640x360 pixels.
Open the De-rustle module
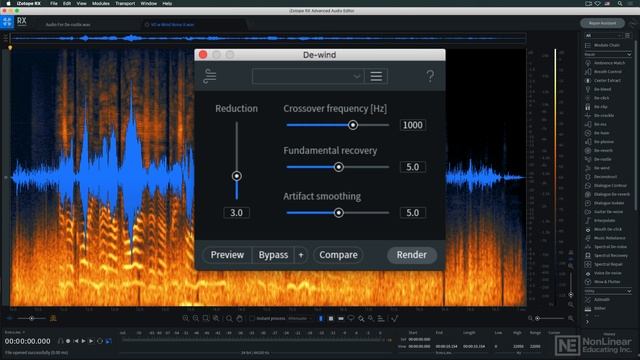pyautogui.click(x=602, y=159)
